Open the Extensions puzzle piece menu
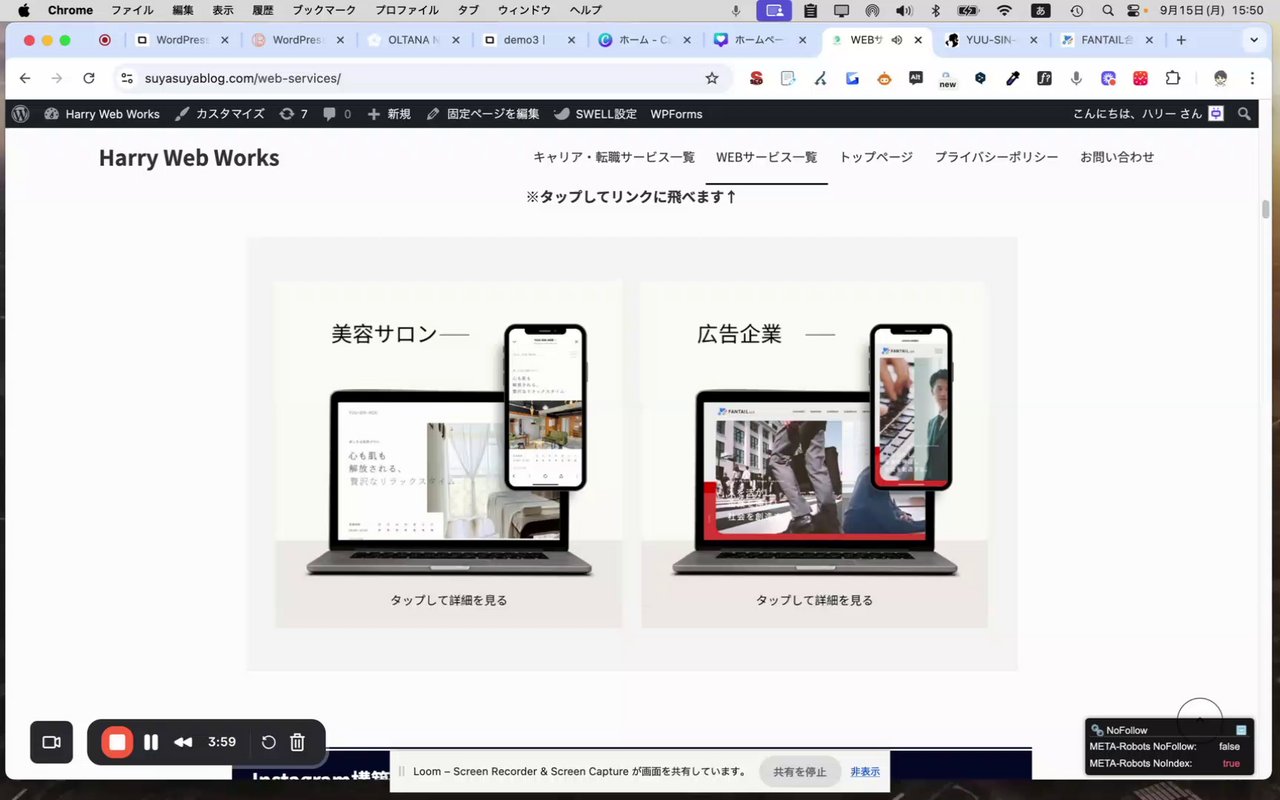 [1173, 78]
